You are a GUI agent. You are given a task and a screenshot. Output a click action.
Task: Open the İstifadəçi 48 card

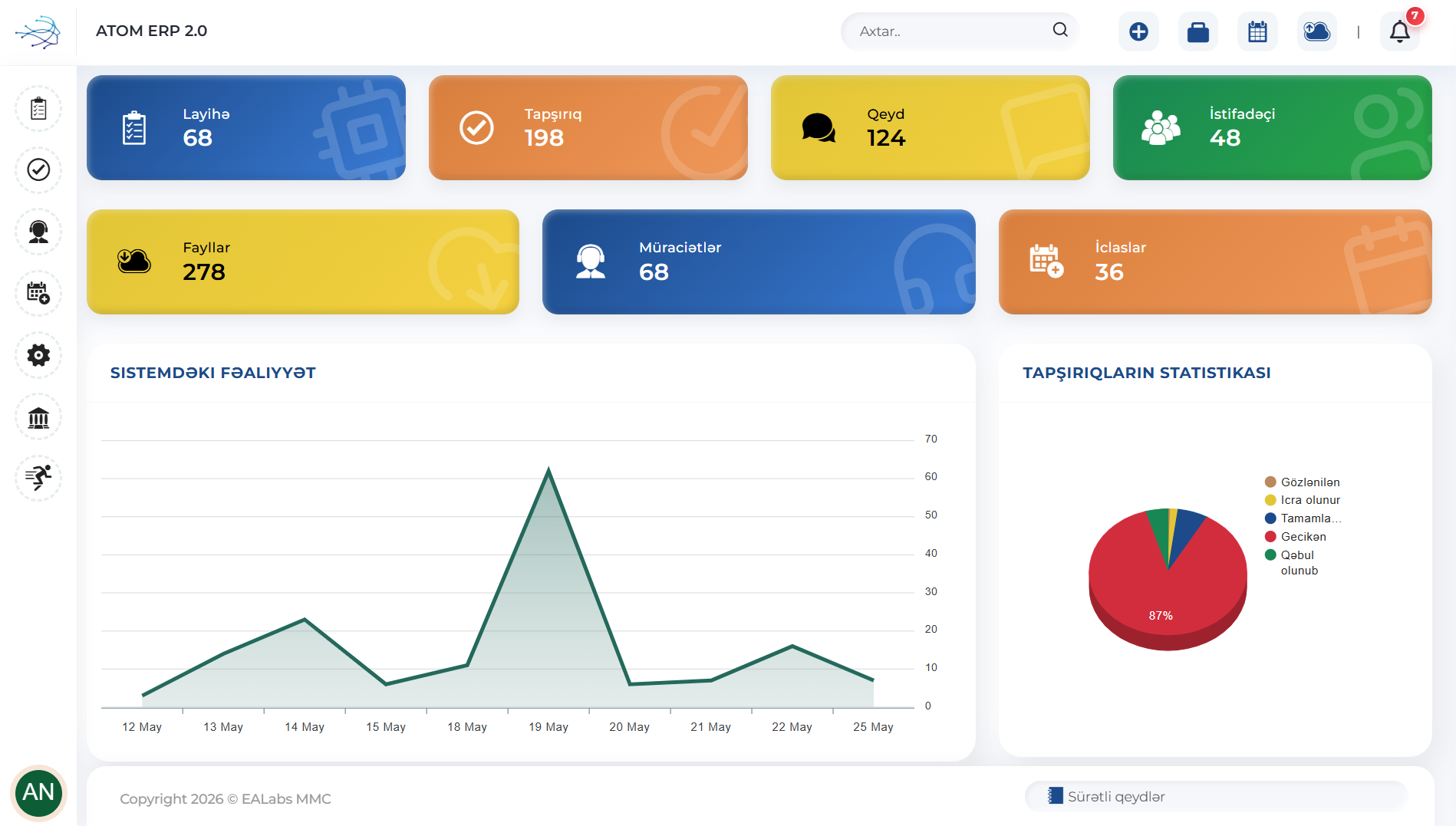(1273, 127)
